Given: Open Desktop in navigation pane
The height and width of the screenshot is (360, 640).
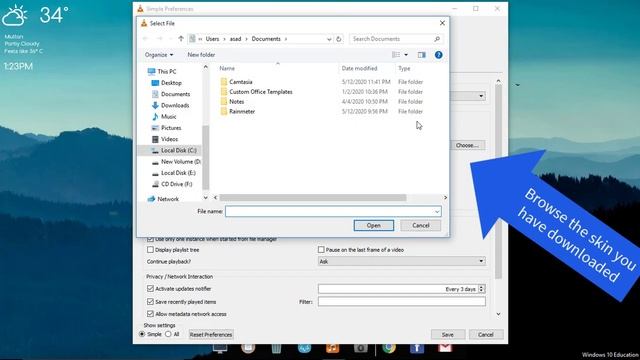Looking at the screenshot, I should click(167, 83).
